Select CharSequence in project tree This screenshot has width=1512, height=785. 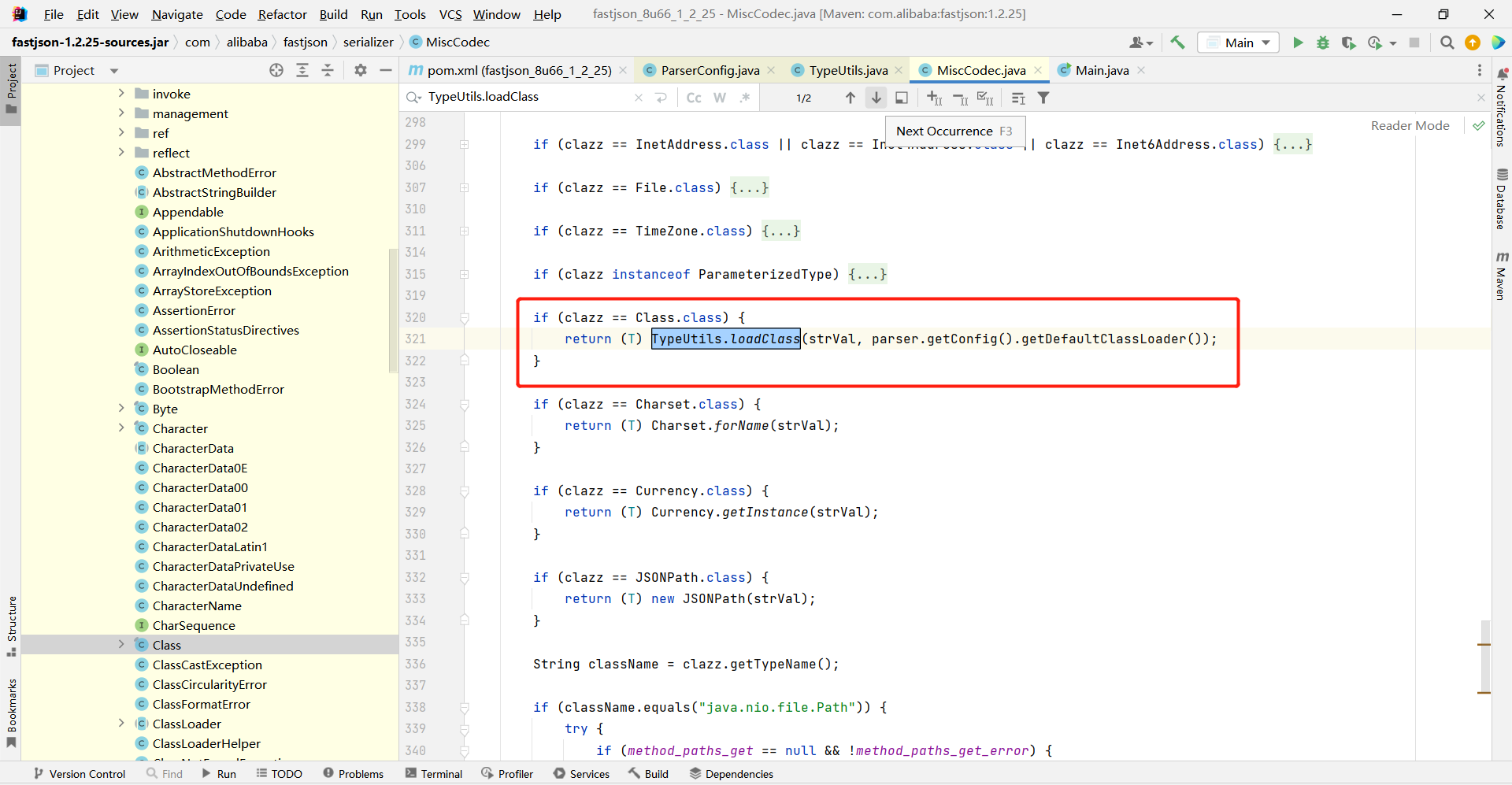tap(194, 625)
